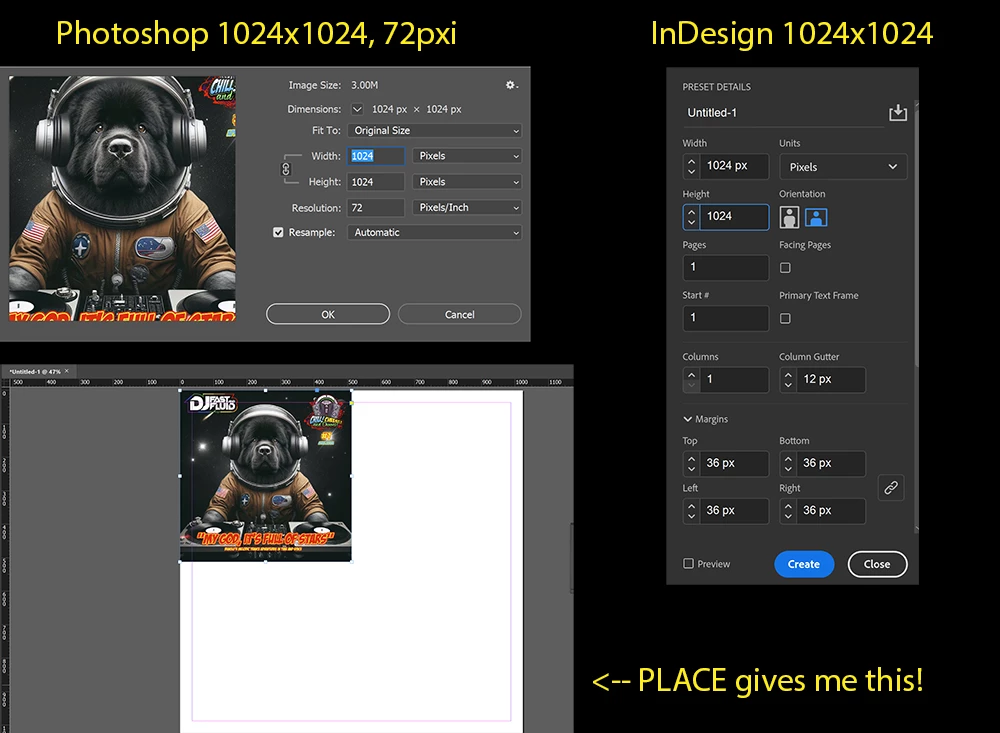Click the Height field in Image Size dialog
The image size is (1000, 733).
[x=376, y=182]
